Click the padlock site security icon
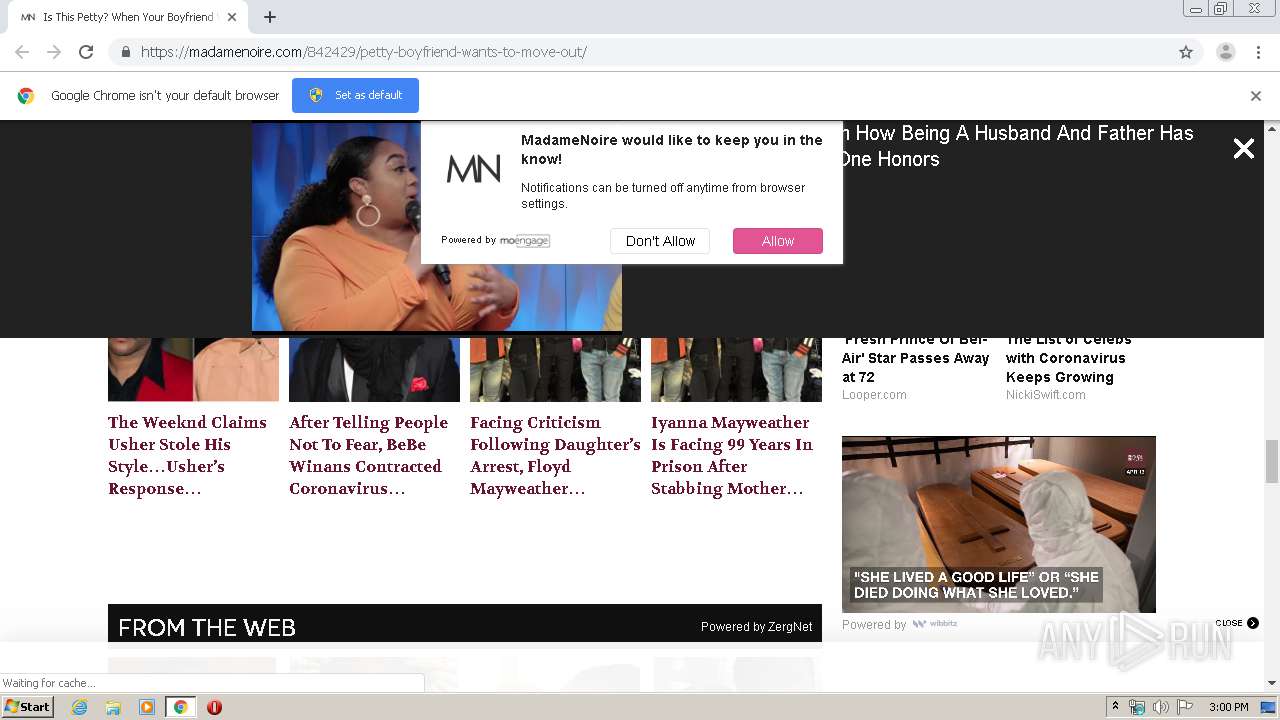The height and width of the screenshot is (720, 1280). coord(125,52)
